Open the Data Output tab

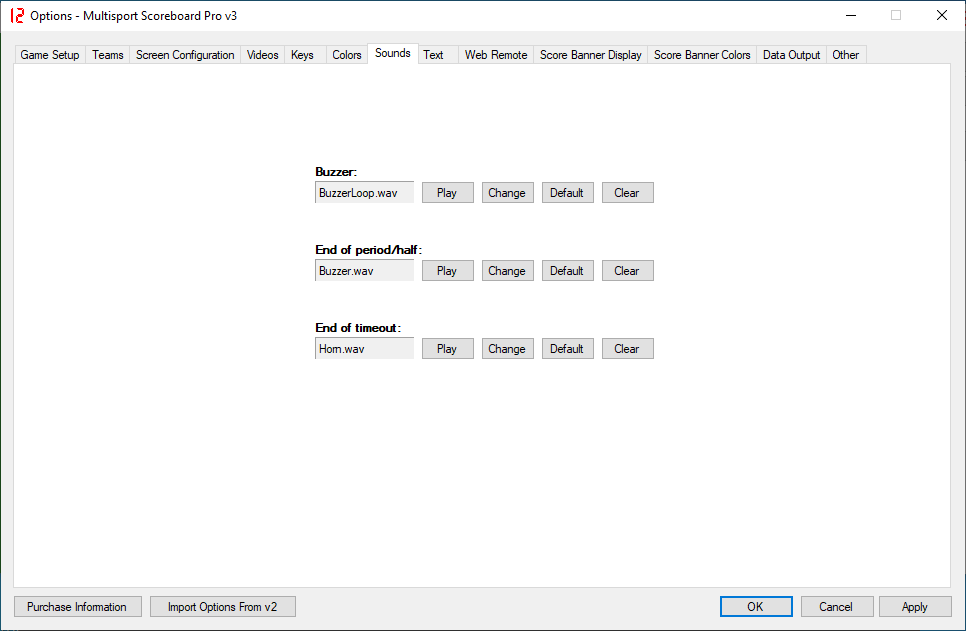(791, 55)
